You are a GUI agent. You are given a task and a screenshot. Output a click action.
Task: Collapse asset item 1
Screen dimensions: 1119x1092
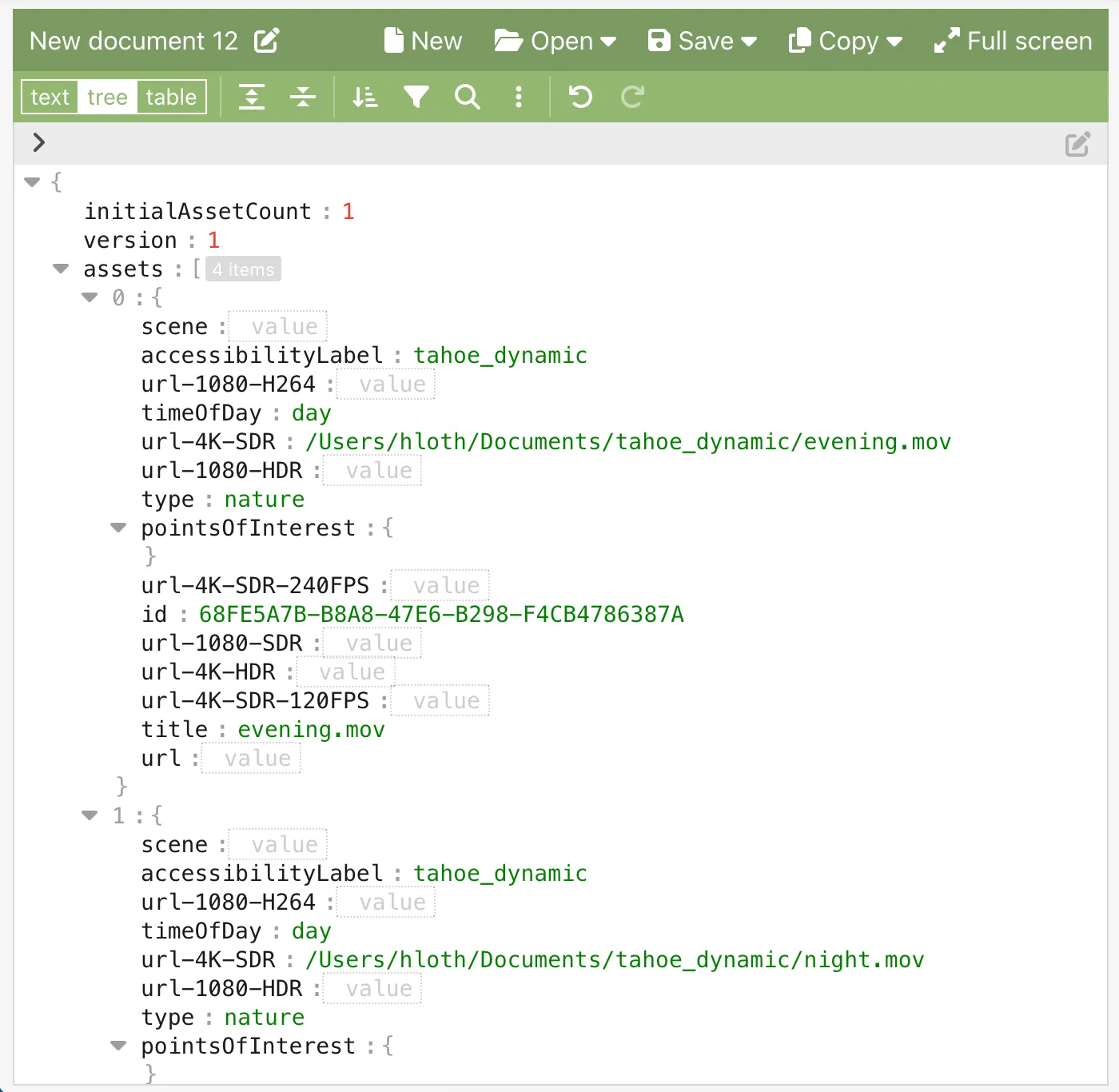[90, 815]
